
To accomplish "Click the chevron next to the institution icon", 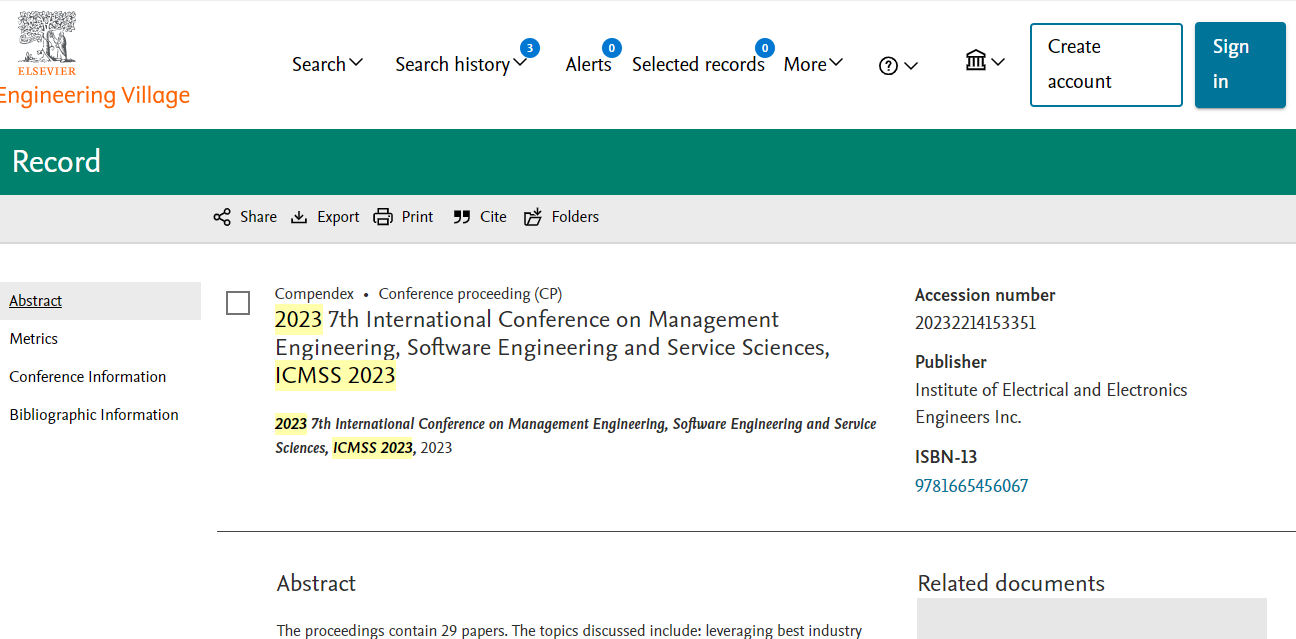I will 998,62.
